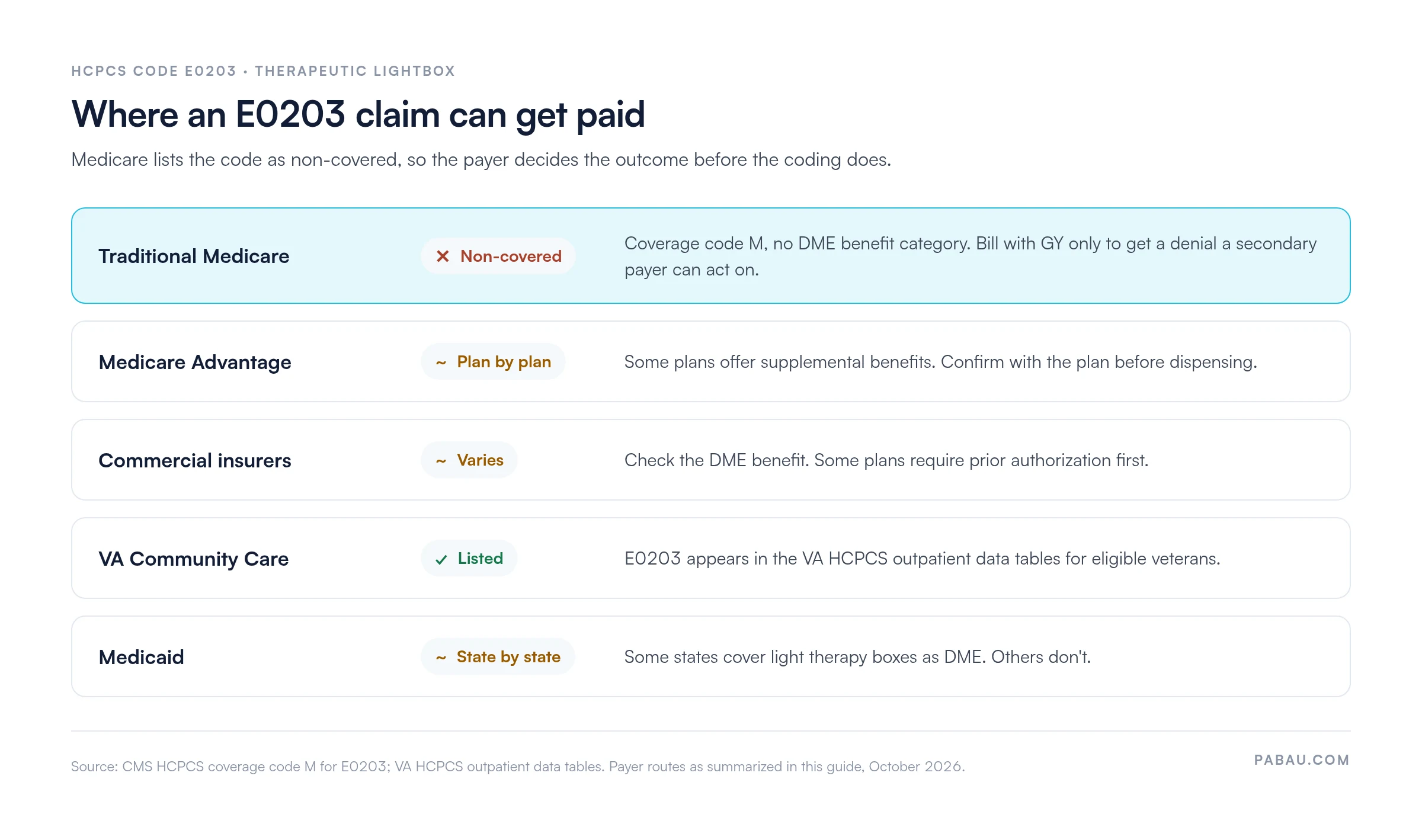Select the Listed status badge
1422x840 pixels.
point(469,558)
